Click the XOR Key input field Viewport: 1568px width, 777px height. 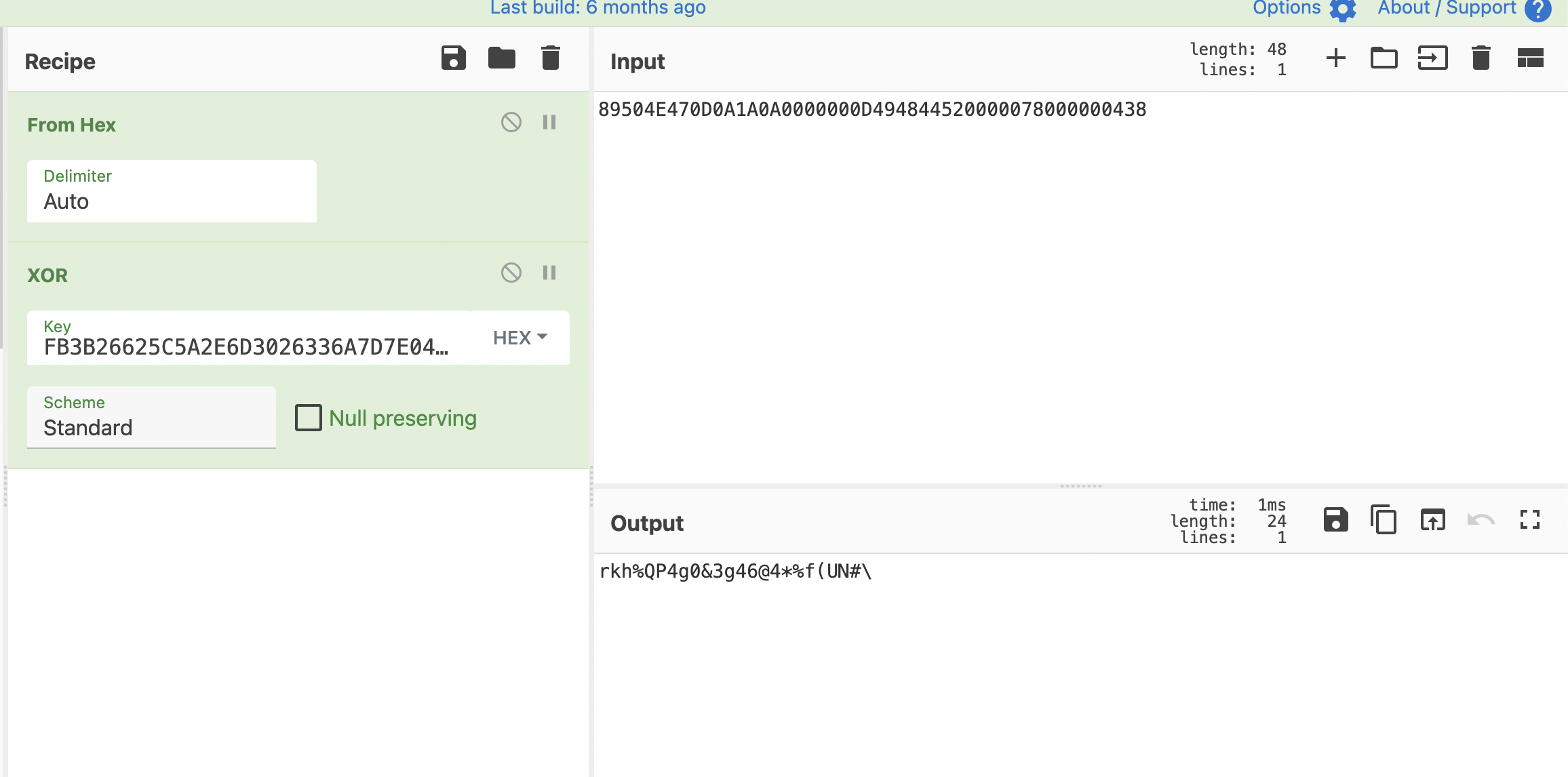(248, 346)
